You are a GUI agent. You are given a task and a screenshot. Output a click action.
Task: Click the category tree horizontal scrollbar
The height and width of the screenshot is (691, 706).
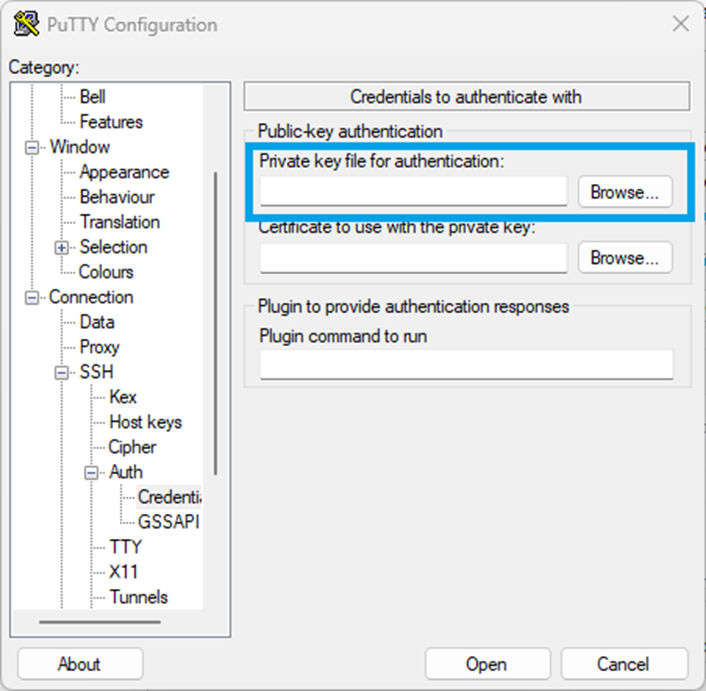point(100,622)
